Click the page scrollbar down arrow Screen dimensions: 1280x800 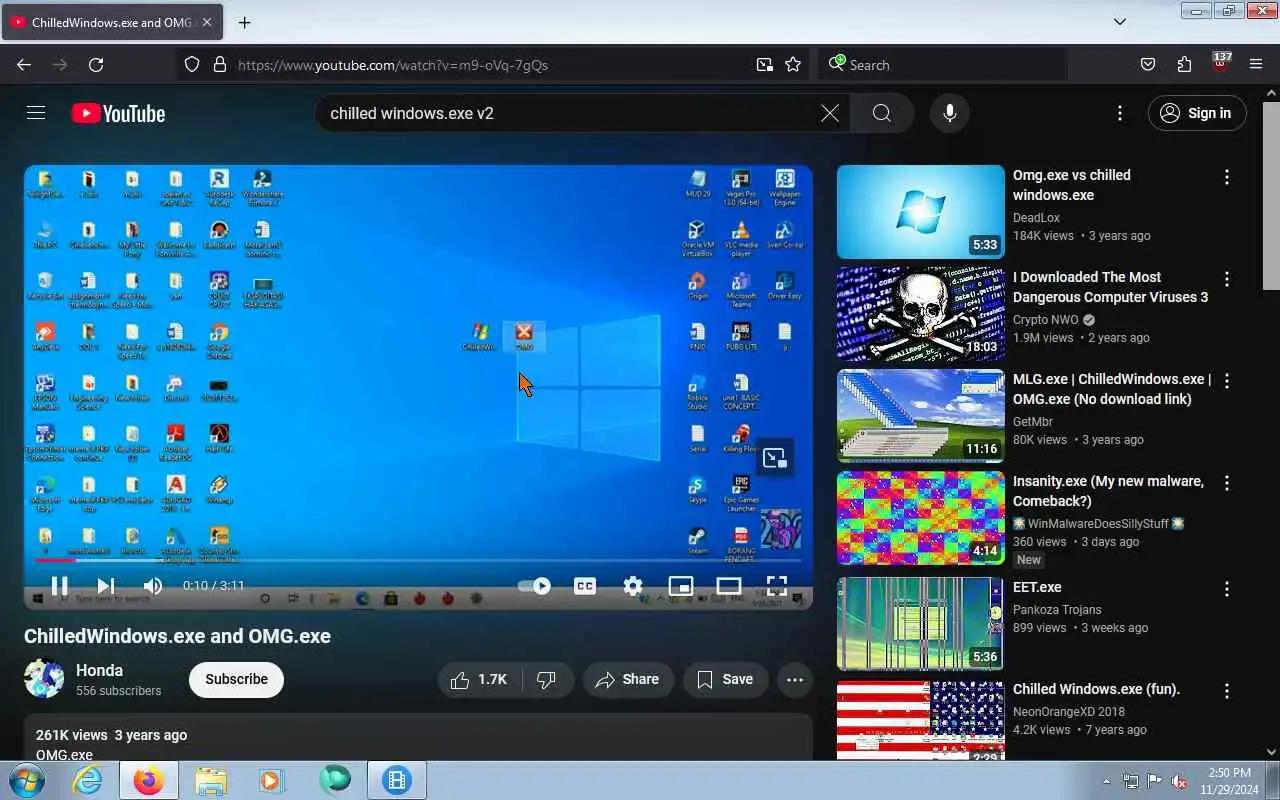[1271, 752]
